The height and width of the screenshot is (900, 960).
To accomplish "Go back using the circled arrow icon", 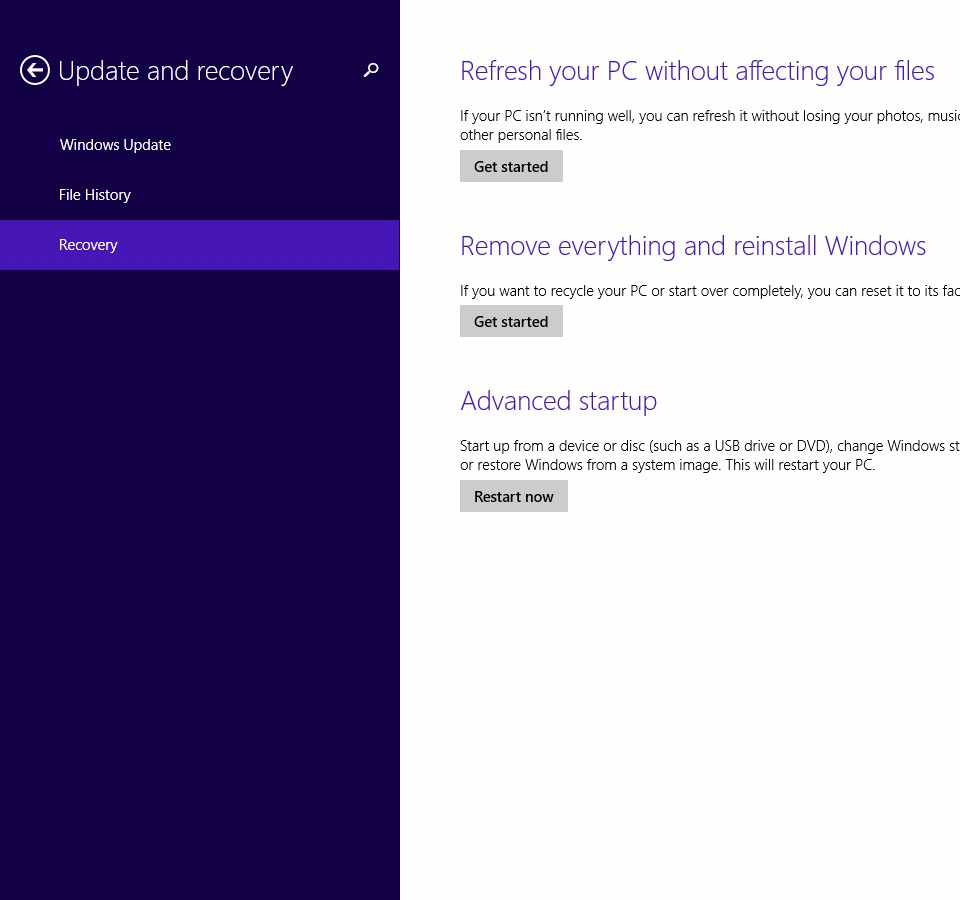I will click(x=34, y=70).
